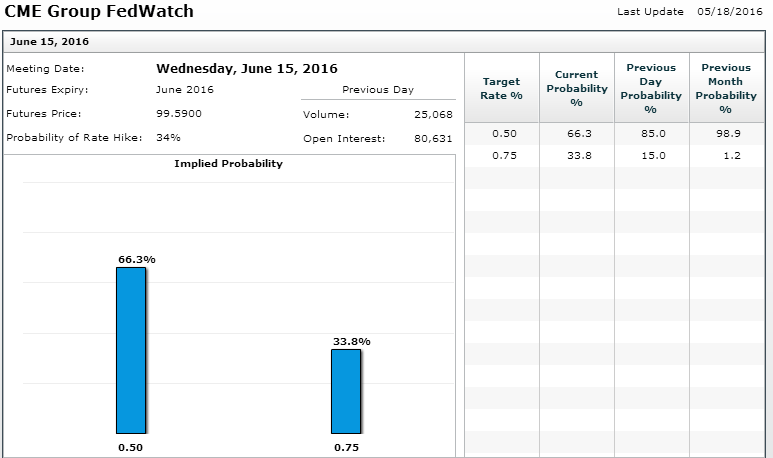The height and width of the screenshot is (458, 773).
Task: Click the 15.0 previous day probability cell
Action: 654,156
